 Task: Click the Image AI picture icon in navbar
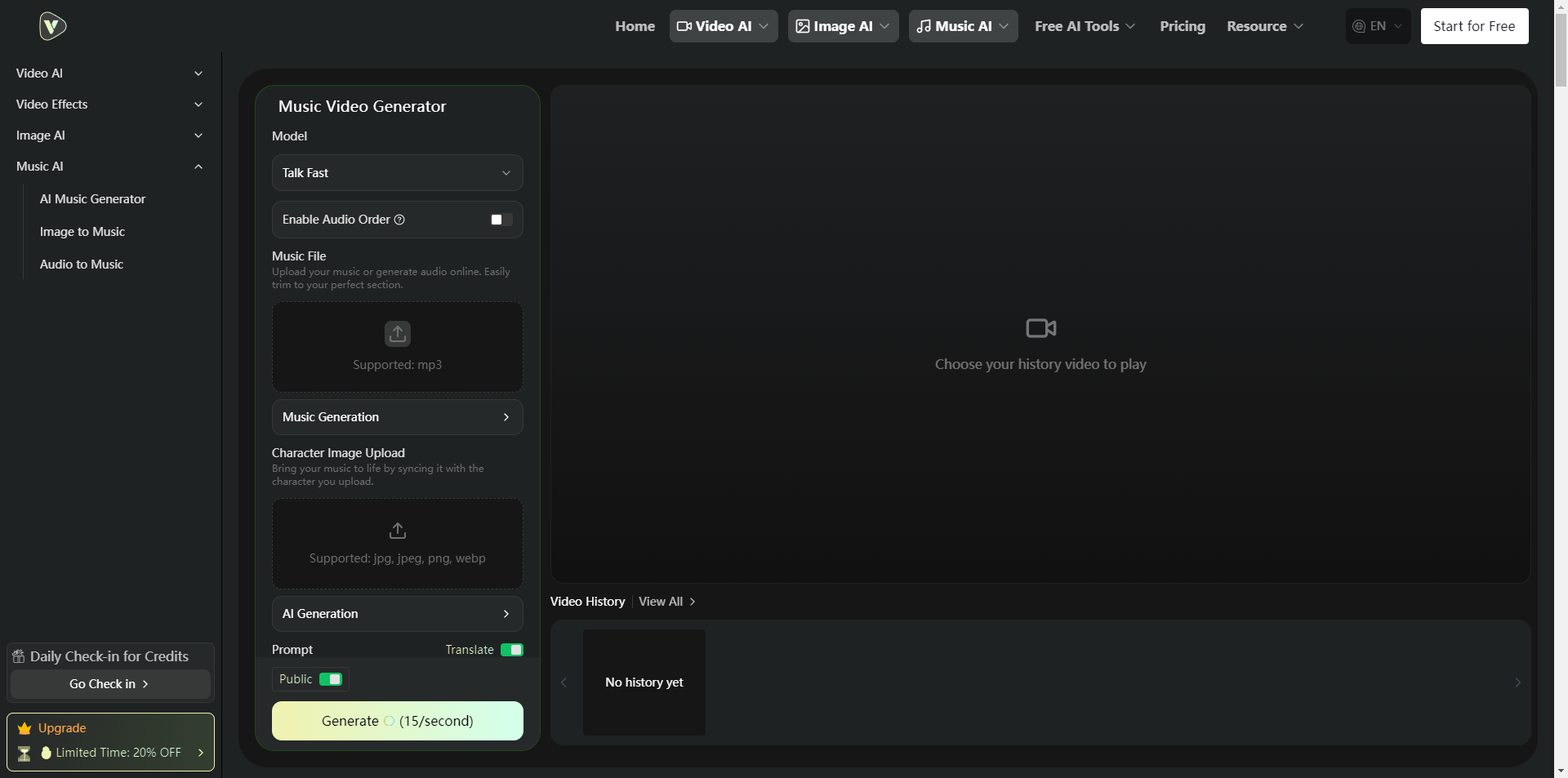(x=804, y=25)
